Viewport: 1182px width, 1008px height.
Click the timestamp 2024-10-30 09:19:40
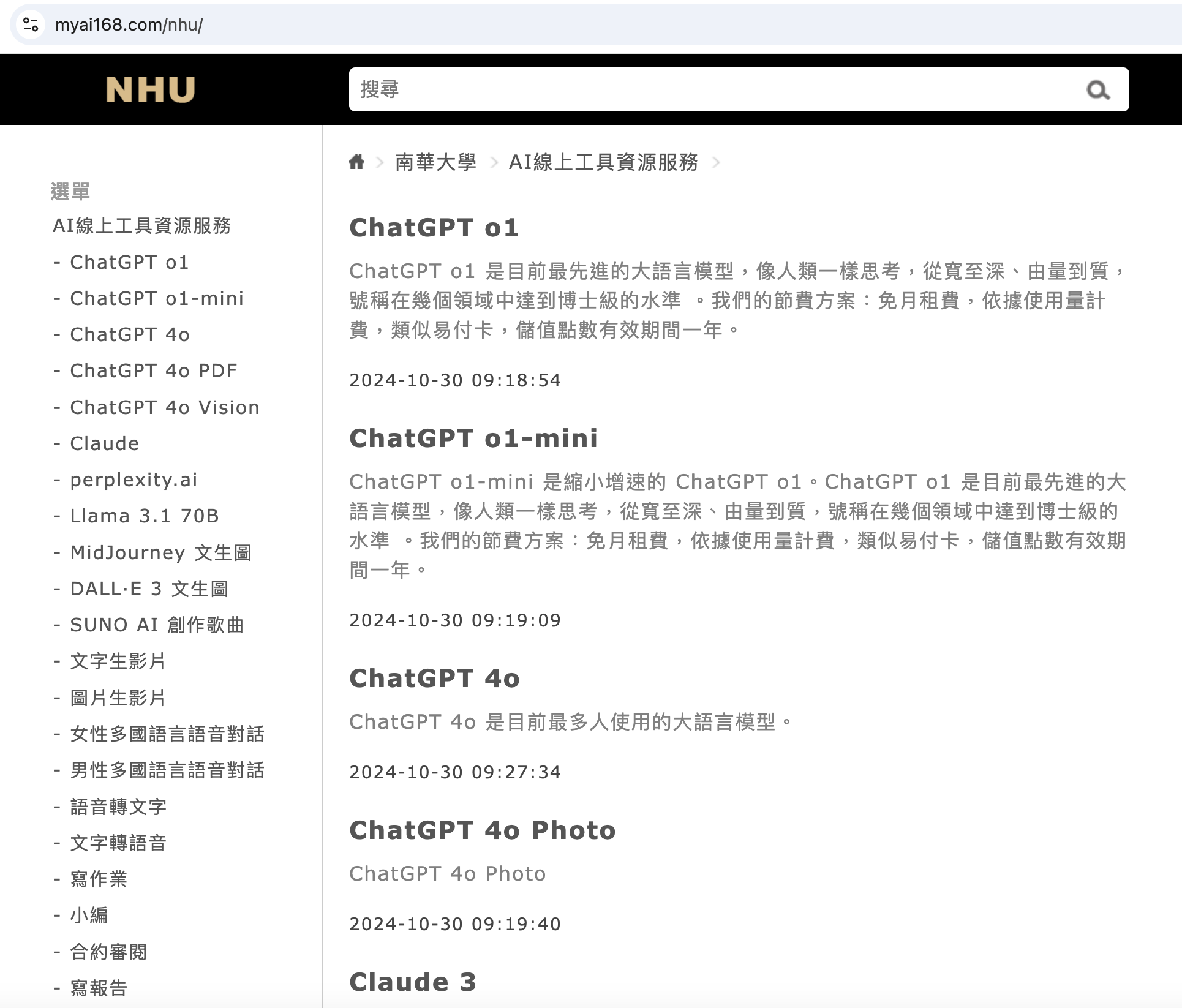click(x=455, y=924)
